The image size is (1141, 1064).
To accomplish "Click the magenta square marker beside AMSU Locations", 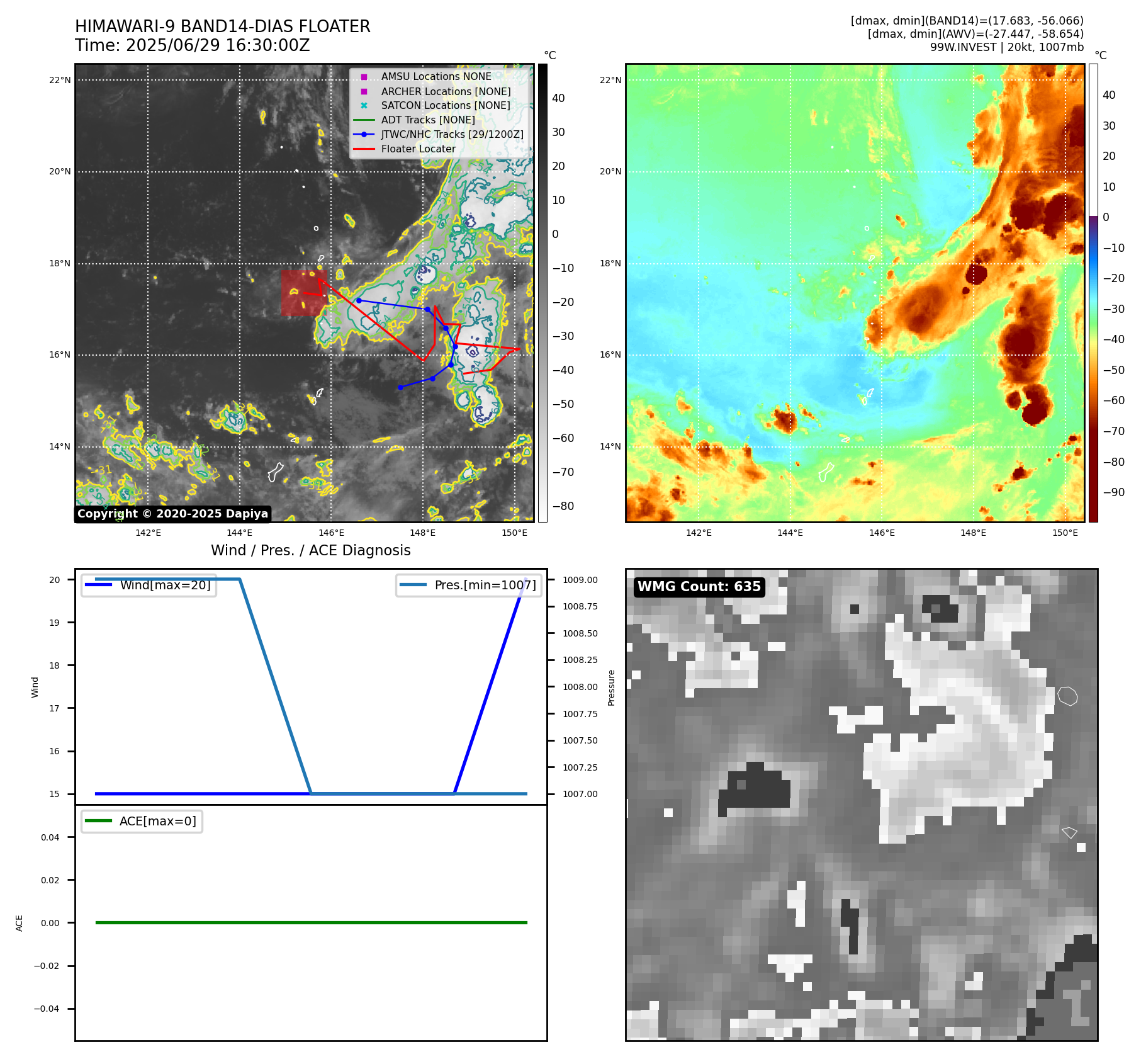I will click(x=364, y=77).
